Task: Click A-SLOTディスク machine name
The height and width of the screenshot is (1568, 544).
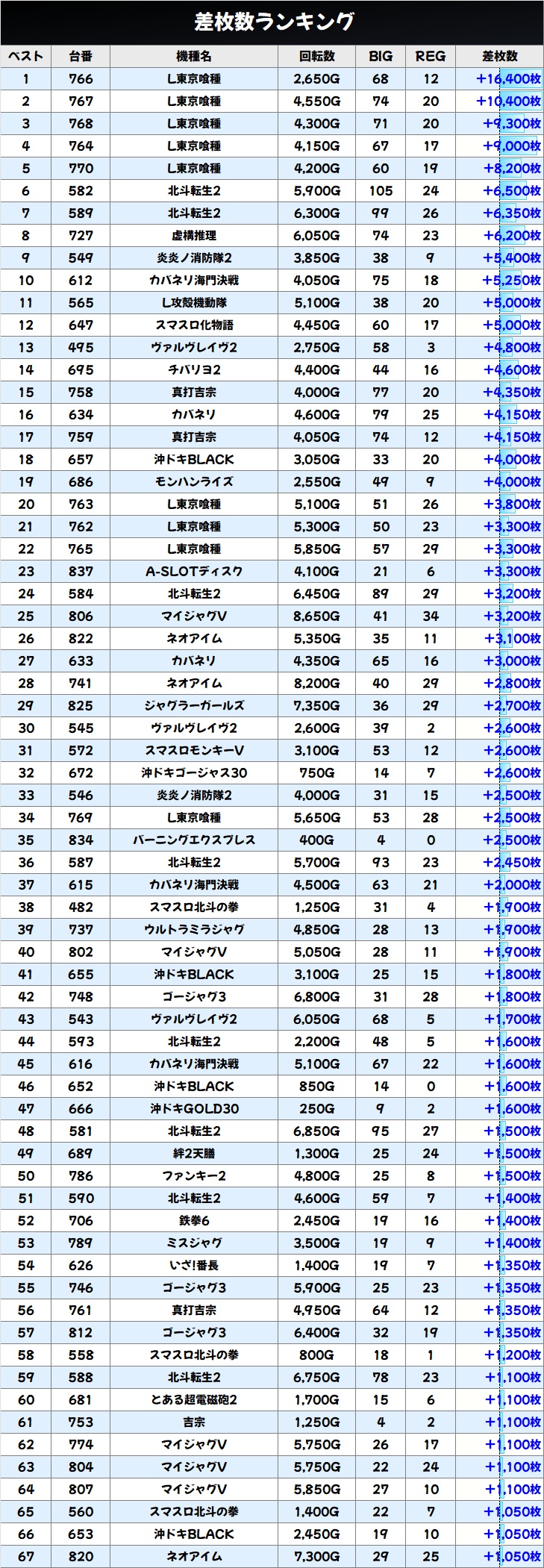Action: pos(194,572)
